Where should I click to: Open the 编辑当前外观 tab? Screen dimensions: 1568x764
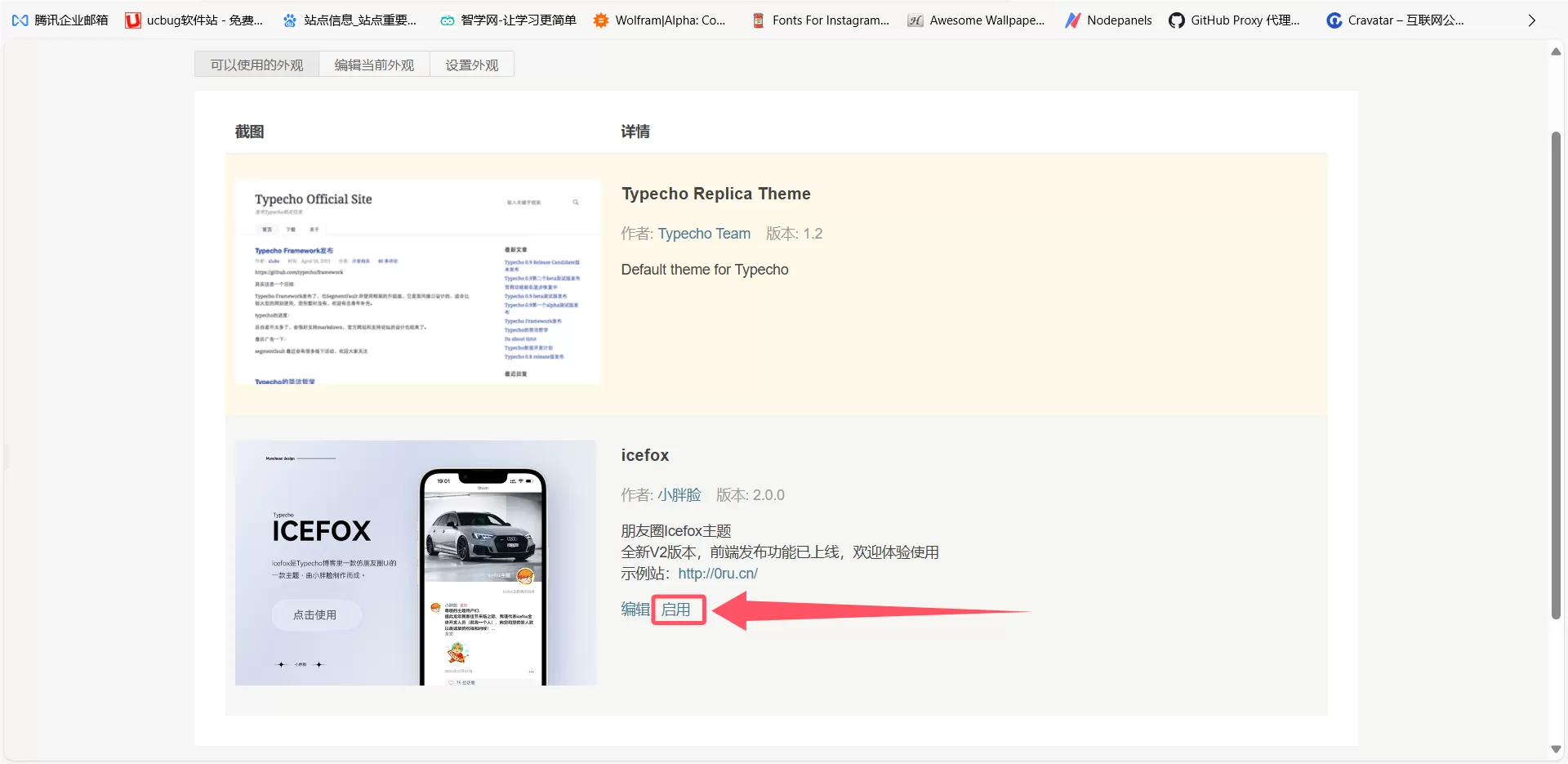coord(374,65)
